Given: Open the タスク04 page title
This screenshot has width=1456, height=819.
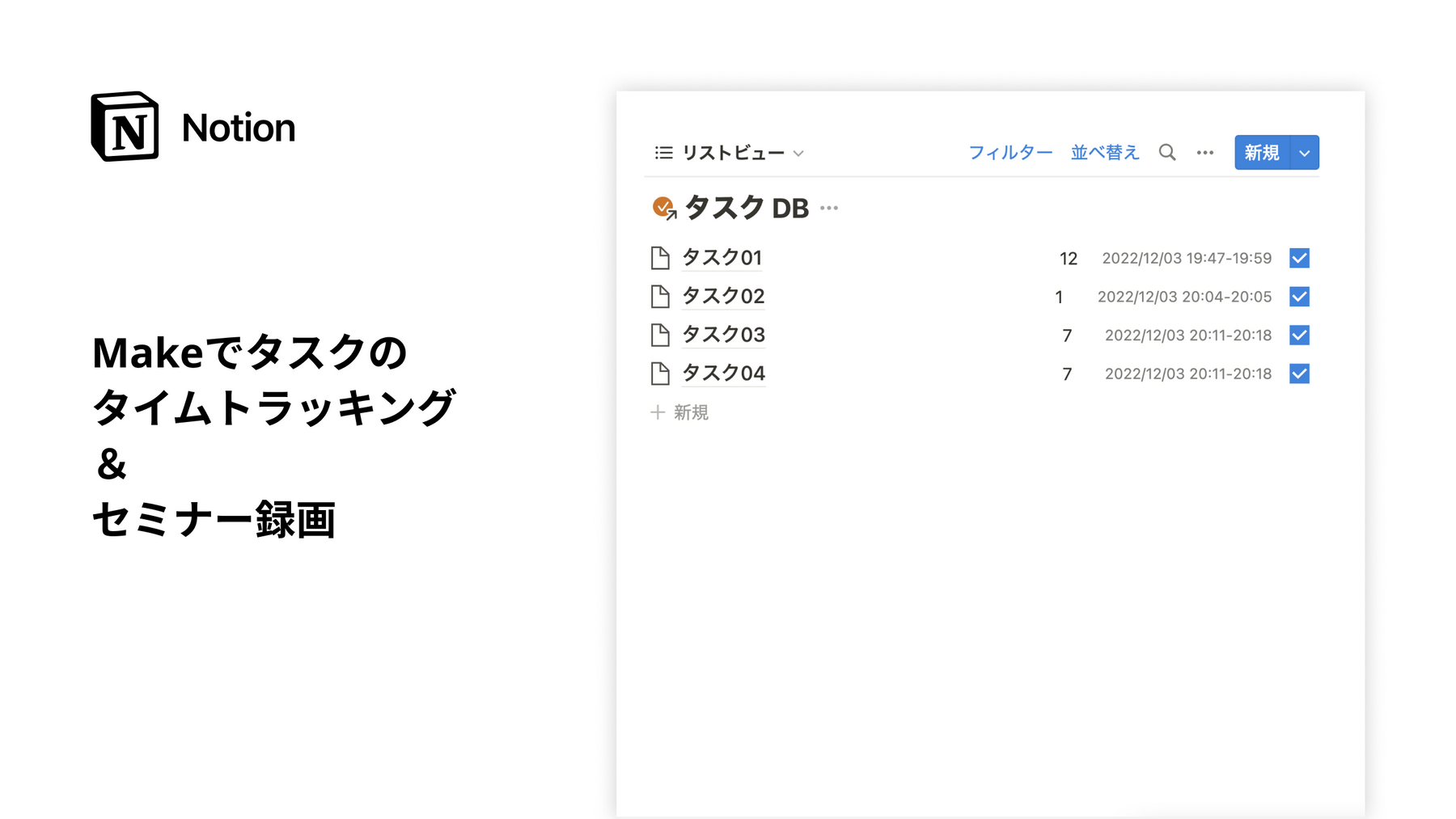Looking at the screenshot, I should pos(723,374).
